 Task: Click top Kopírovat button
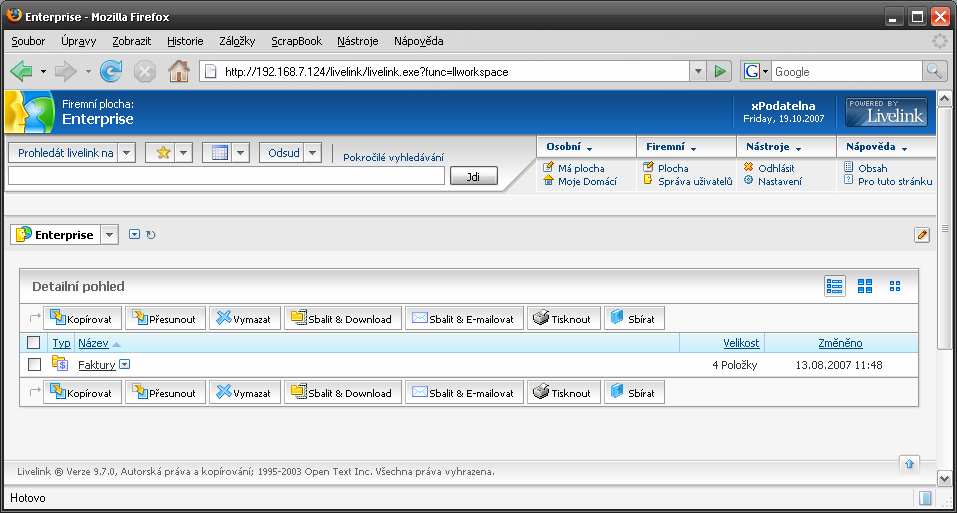click(x=82, y=318)
